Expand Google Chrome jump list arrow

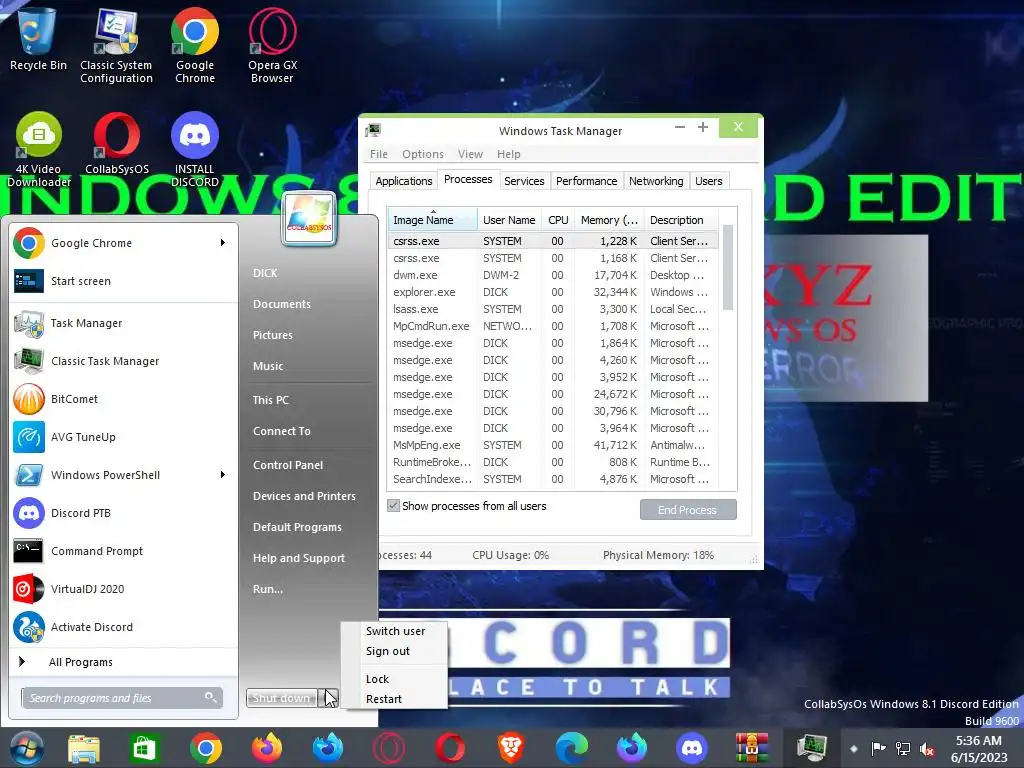223,243
